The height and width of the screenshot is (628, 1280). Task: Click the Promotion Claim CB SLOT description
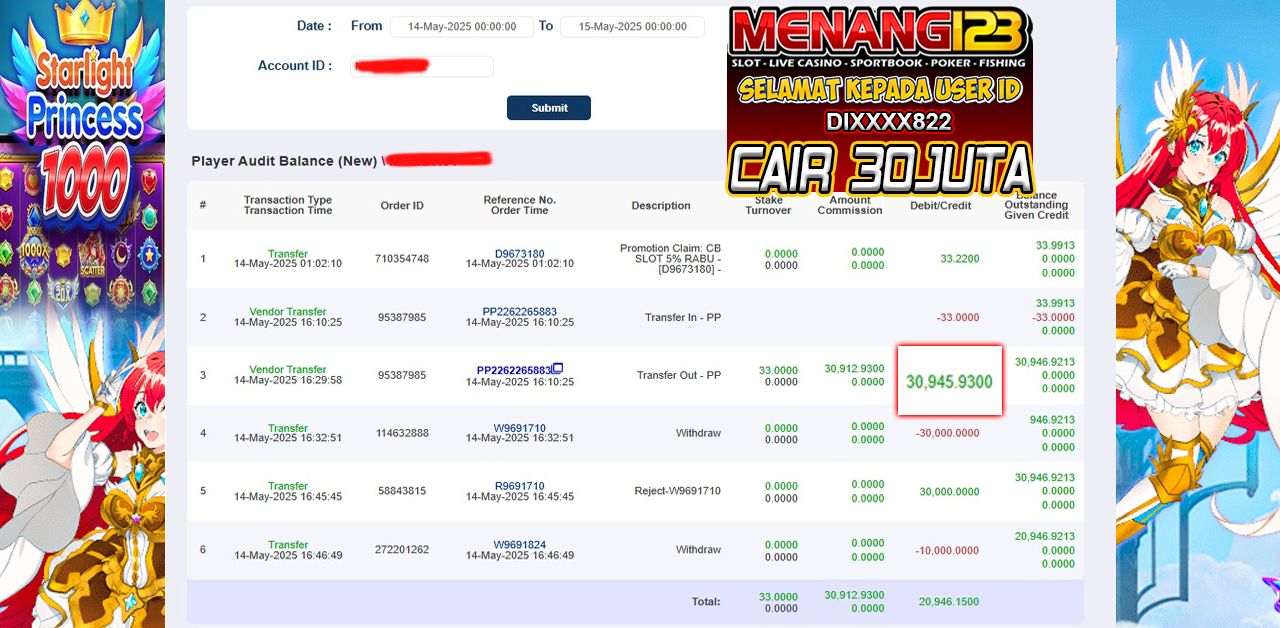[x=670, y=259]
